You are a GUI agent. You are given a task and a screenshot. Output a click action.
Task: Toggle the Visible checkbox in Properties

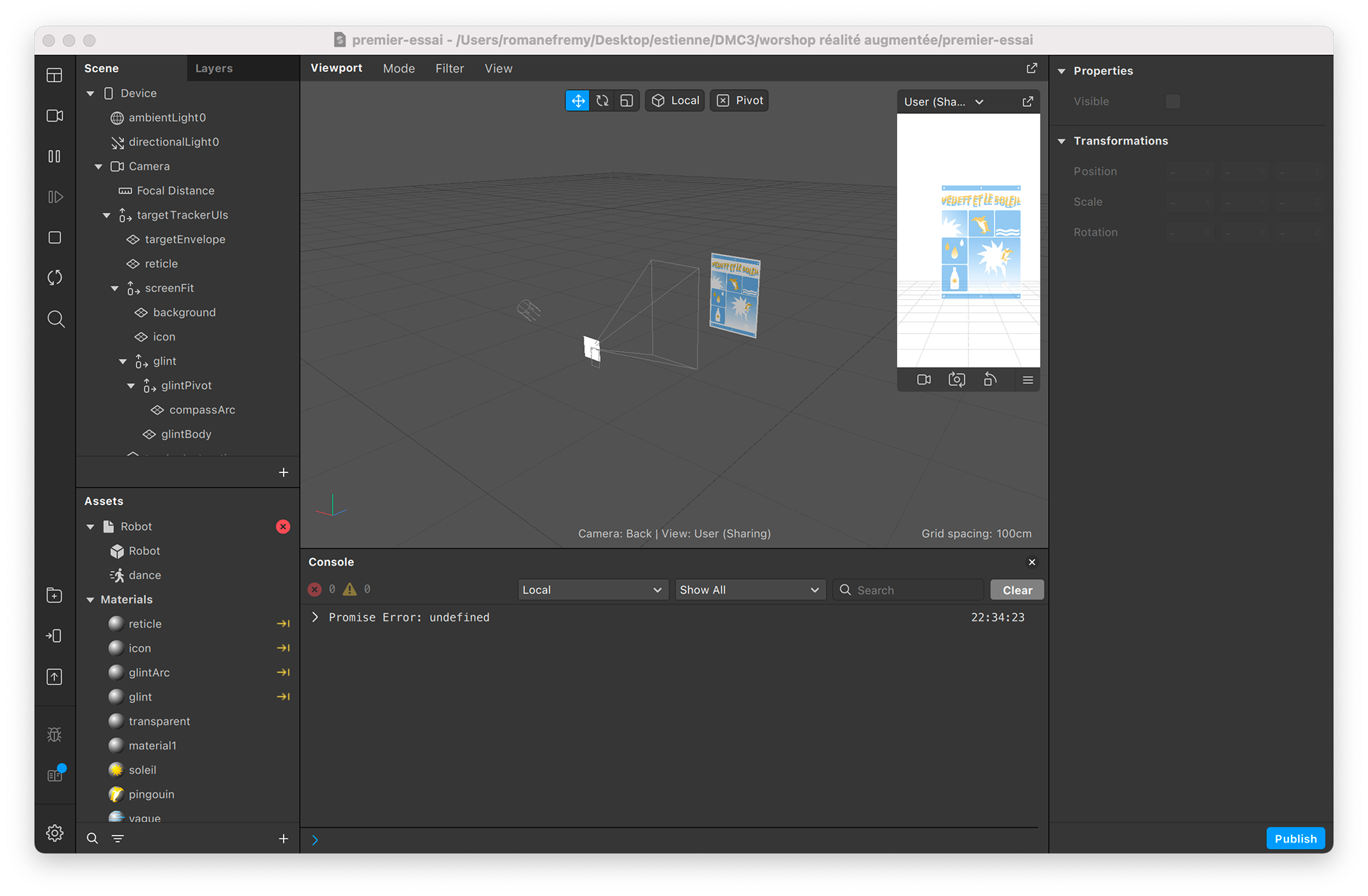point(1173,101)
